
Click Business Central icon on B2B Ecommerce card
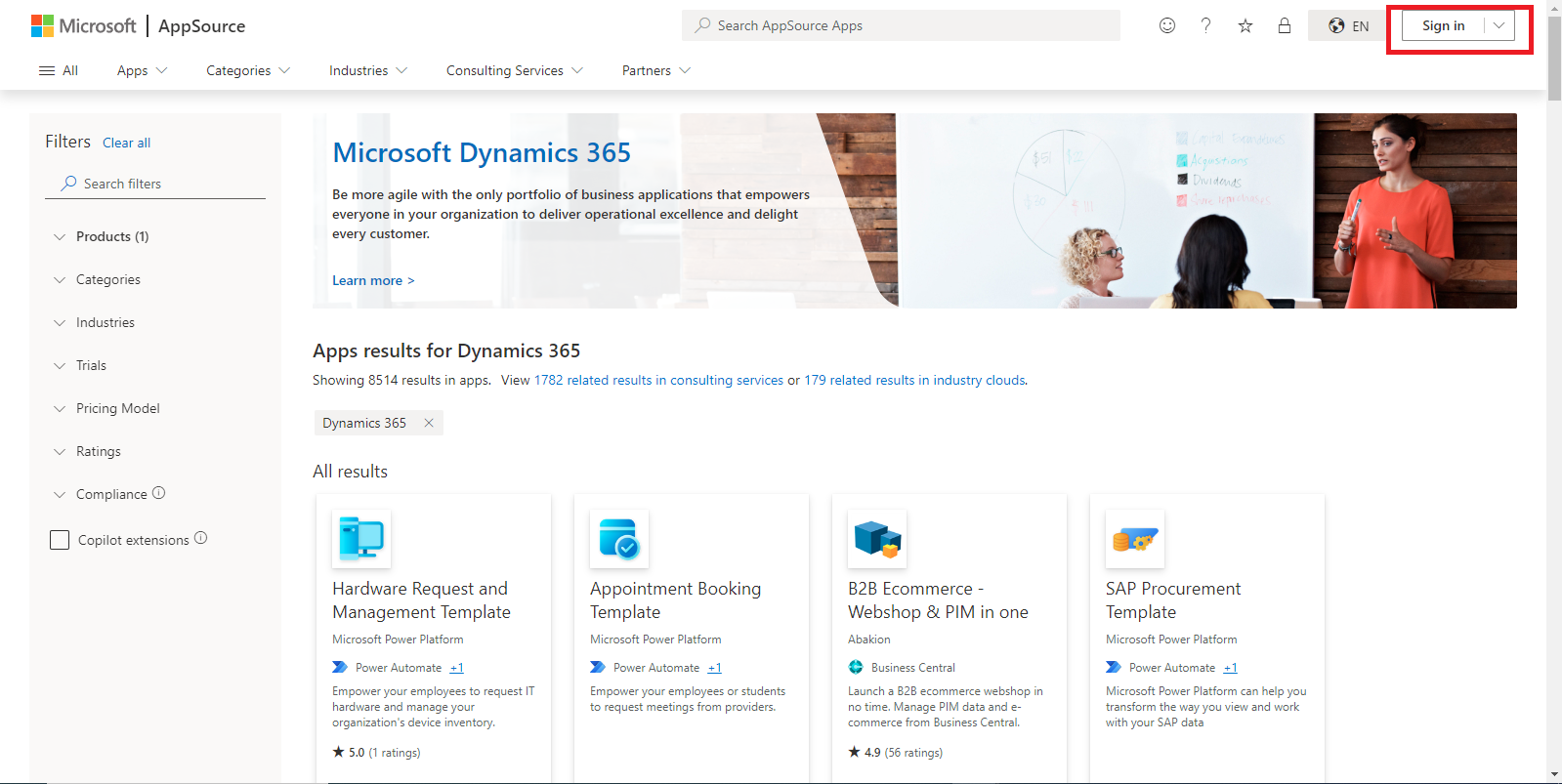[856, 668]
